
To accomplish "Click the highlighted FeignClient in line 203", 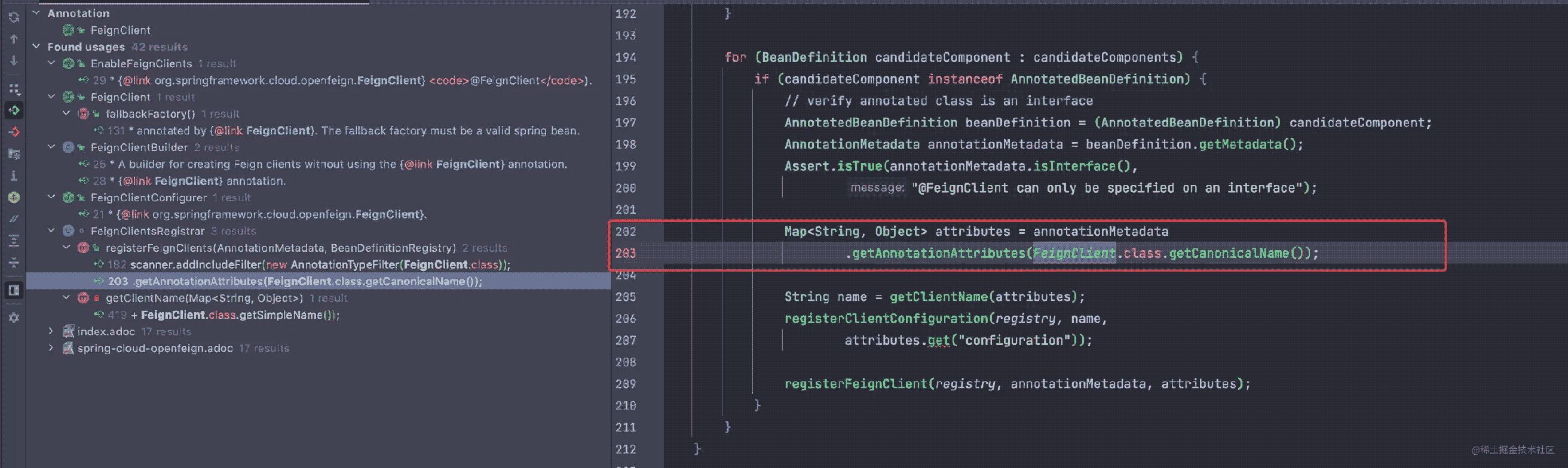I will click(x=1074, y=254).
